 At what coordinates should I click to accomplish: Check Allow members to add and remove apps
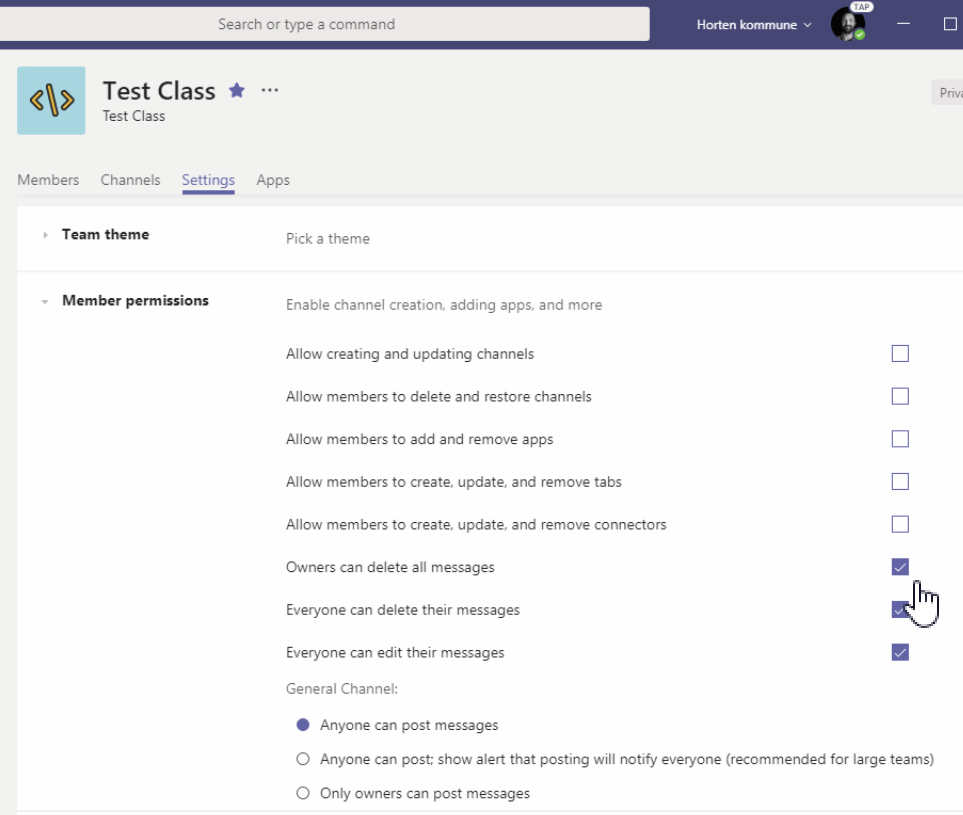(900, 439)
